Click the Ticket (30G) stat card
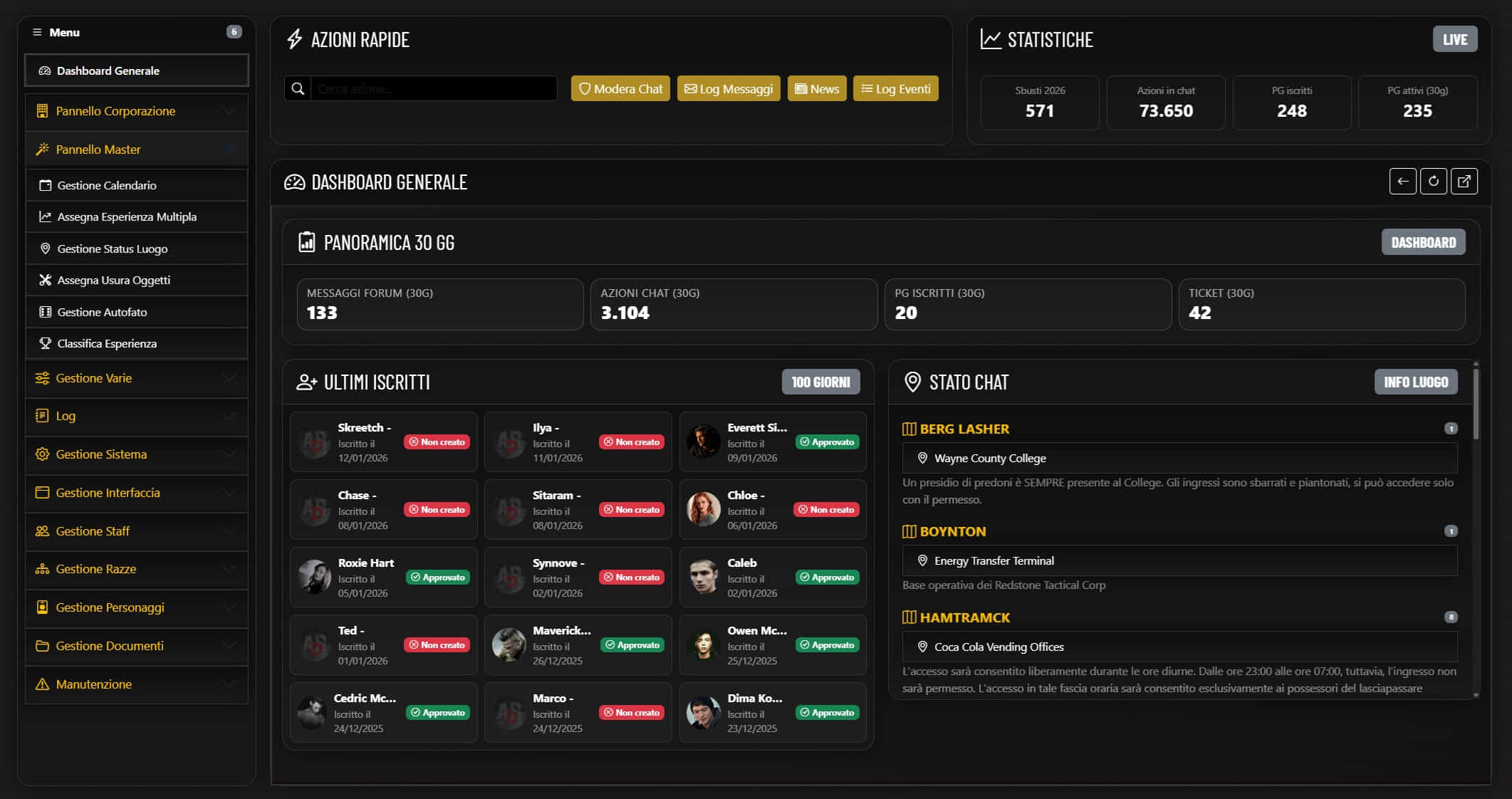The image size is (1512, 799). click(x=1322, y=304)
